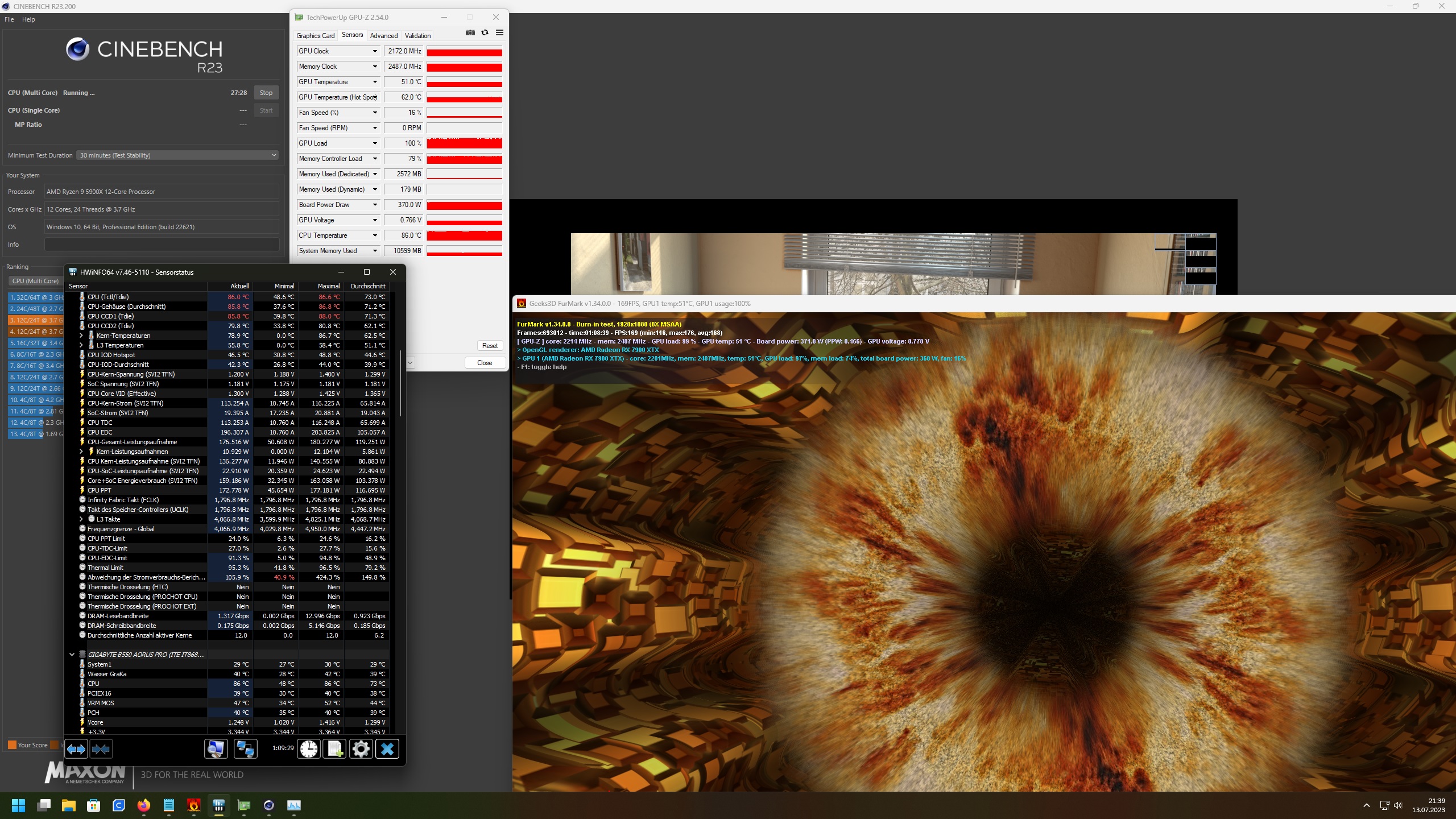
Task: Click HWiNFO expand columns arrows icon
Action: (x=76, y=749)
